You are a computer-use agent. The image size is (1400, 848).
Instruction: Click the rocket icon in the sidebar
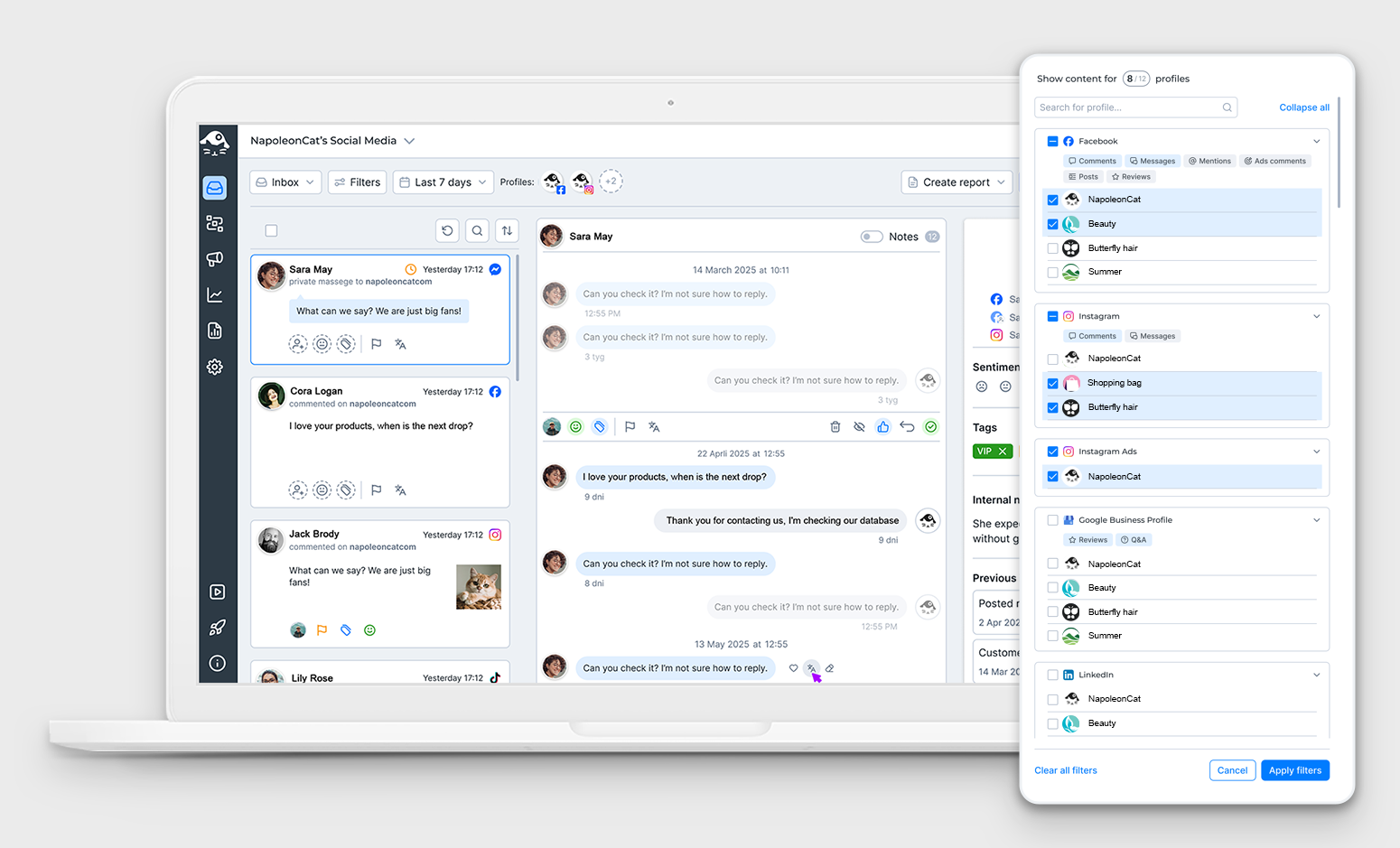tap(217, 628)
